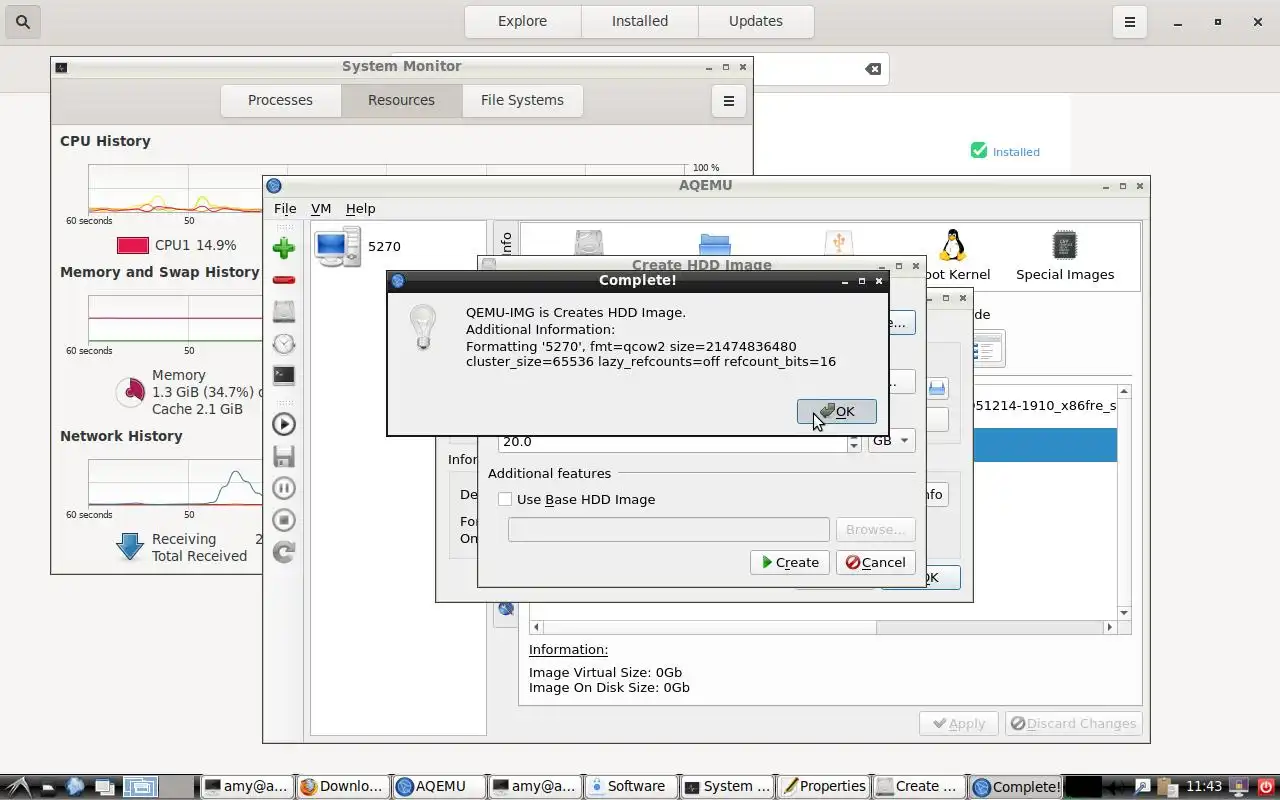Click Discard Changes button in AQEMU
This screenshot has width=1280, height=800.
pos(1074,723)
